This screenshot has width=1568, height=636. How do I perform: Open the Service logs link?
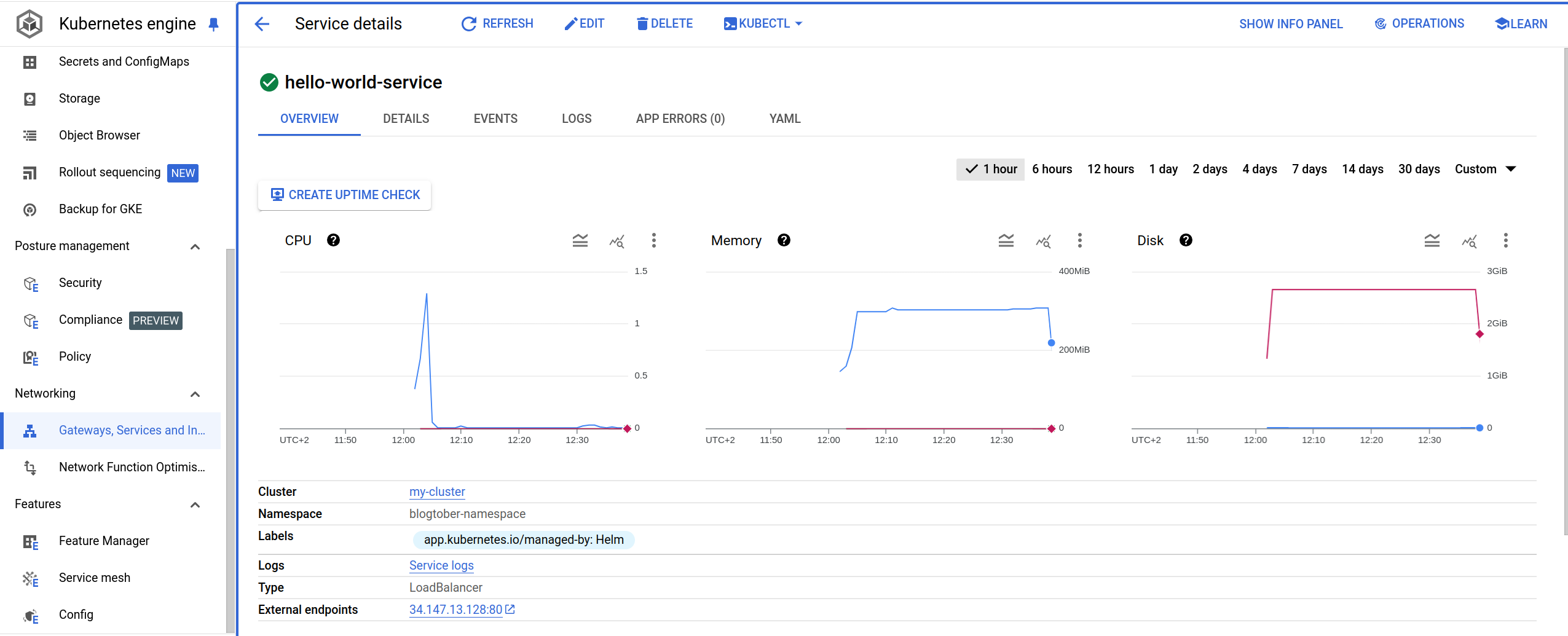(441, 565)
